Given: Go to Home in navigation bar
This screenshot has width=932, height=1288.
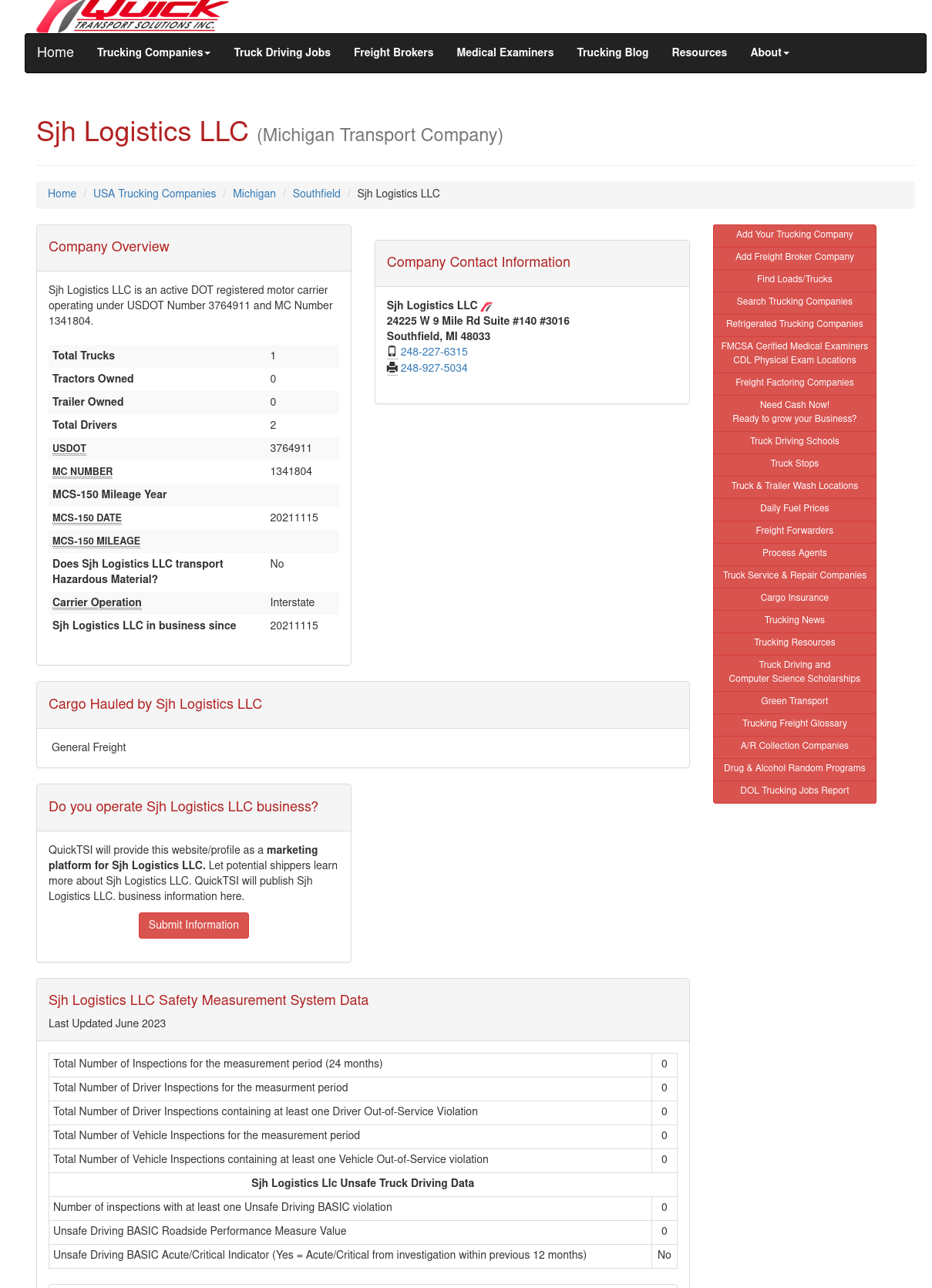Looking at the screenshot, I should [56, 52].
